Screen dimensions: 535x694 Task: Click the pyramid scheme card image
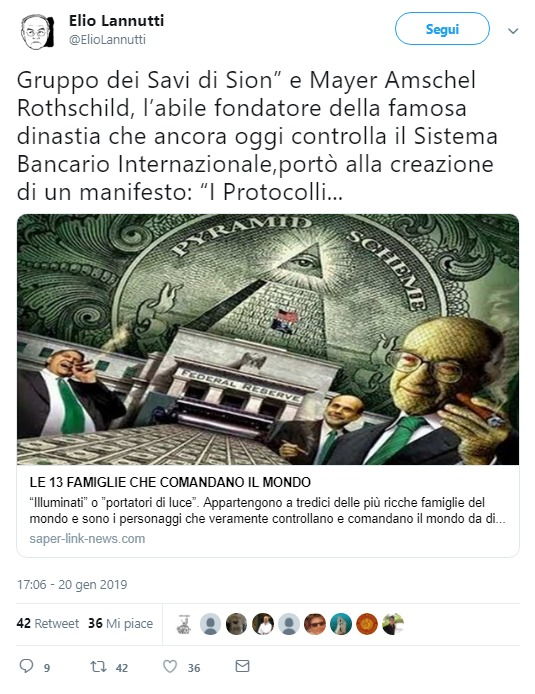(268, 339)
